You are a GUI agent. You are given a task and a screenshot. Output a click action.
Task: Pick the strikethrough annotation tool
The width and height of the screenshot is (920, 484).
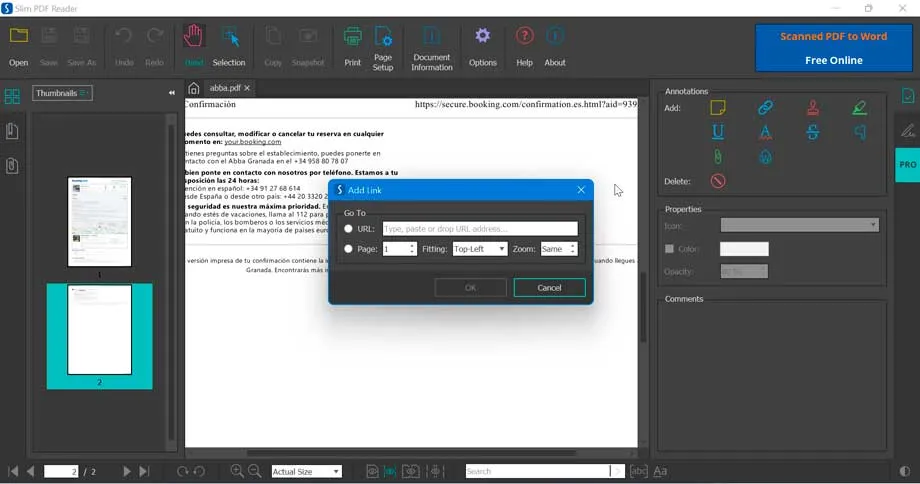(x=813, y=132)
